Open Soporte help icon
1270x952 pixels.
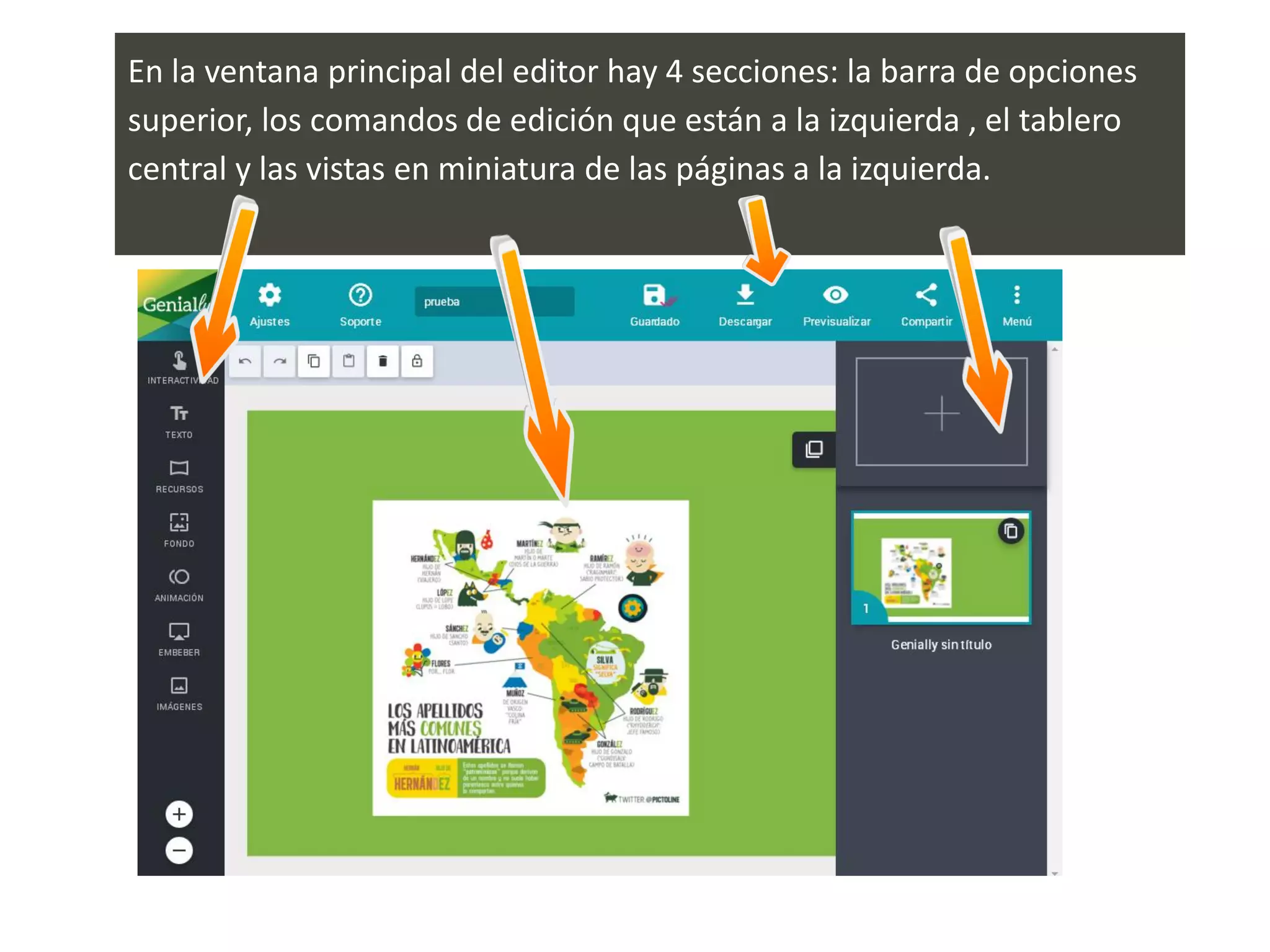360,295
